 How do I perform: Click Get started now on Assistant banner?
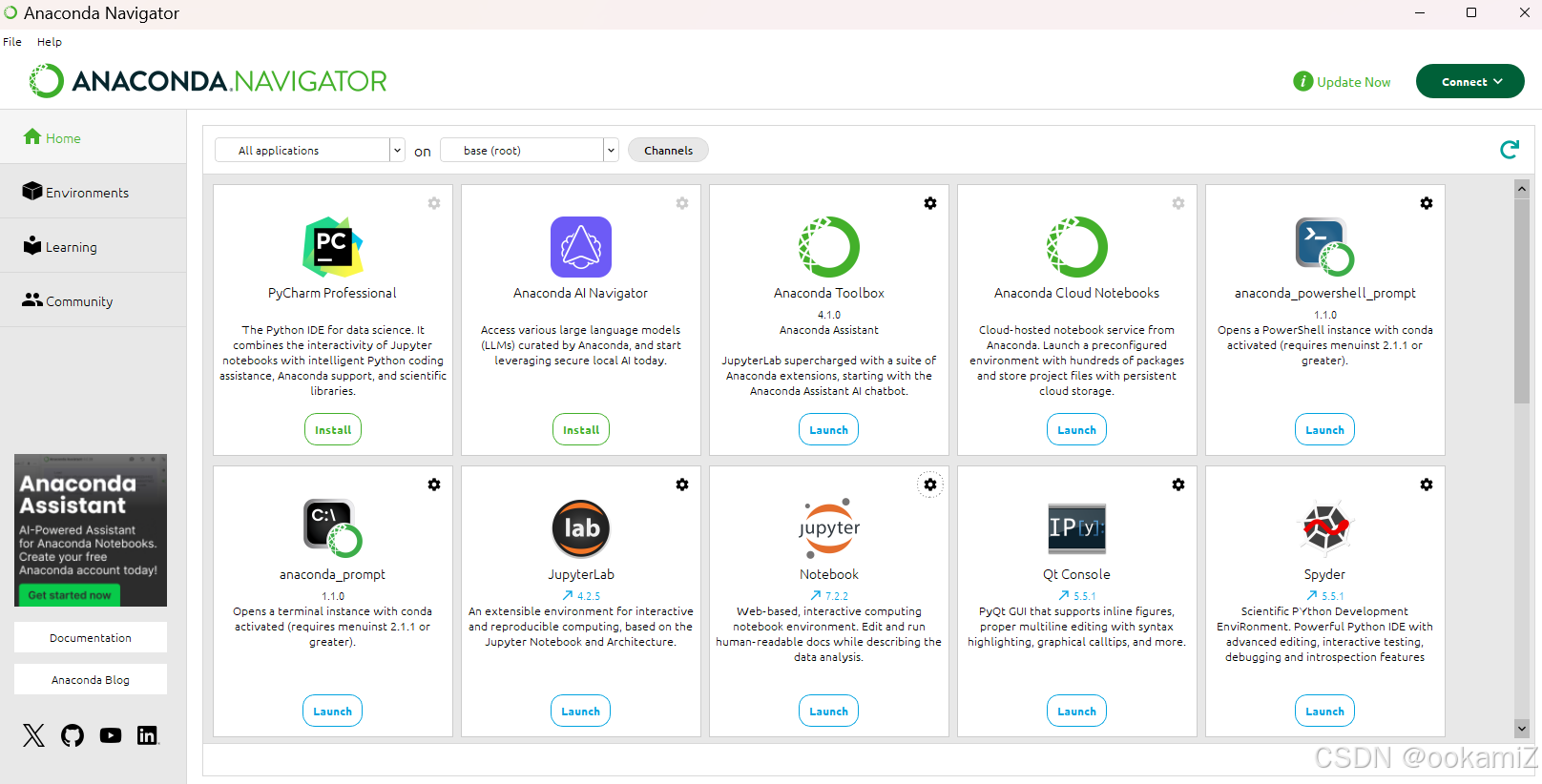point(70,595)
